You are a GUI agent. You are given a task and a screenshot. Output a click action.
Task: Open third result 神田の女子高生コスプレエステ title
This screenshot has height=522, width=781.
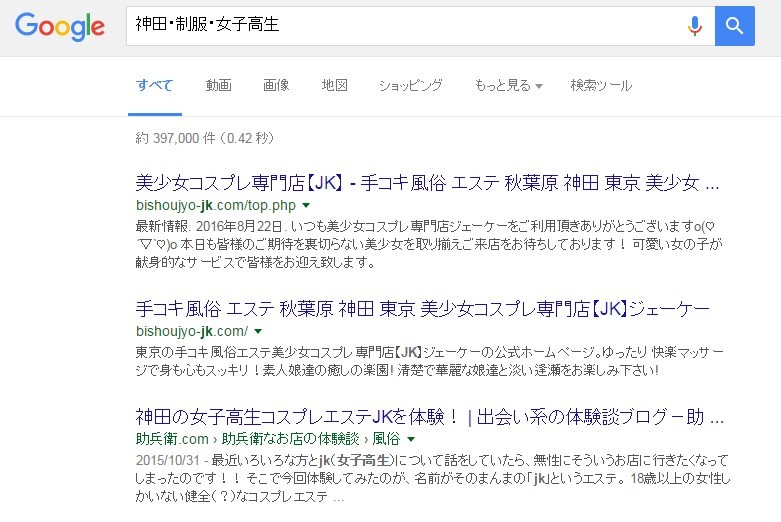click(x=429, y=417)
